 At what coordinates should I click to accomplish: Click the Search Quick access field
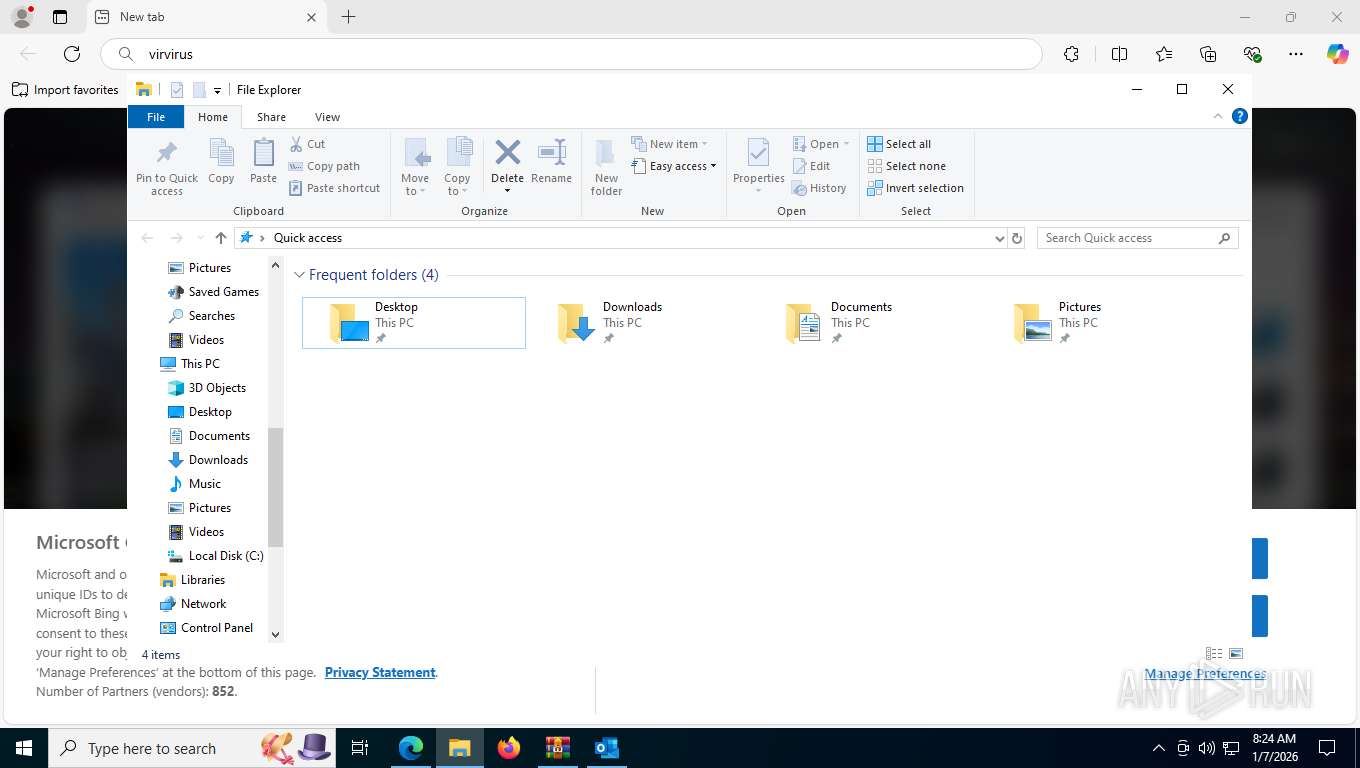[x=1138, y=238]
